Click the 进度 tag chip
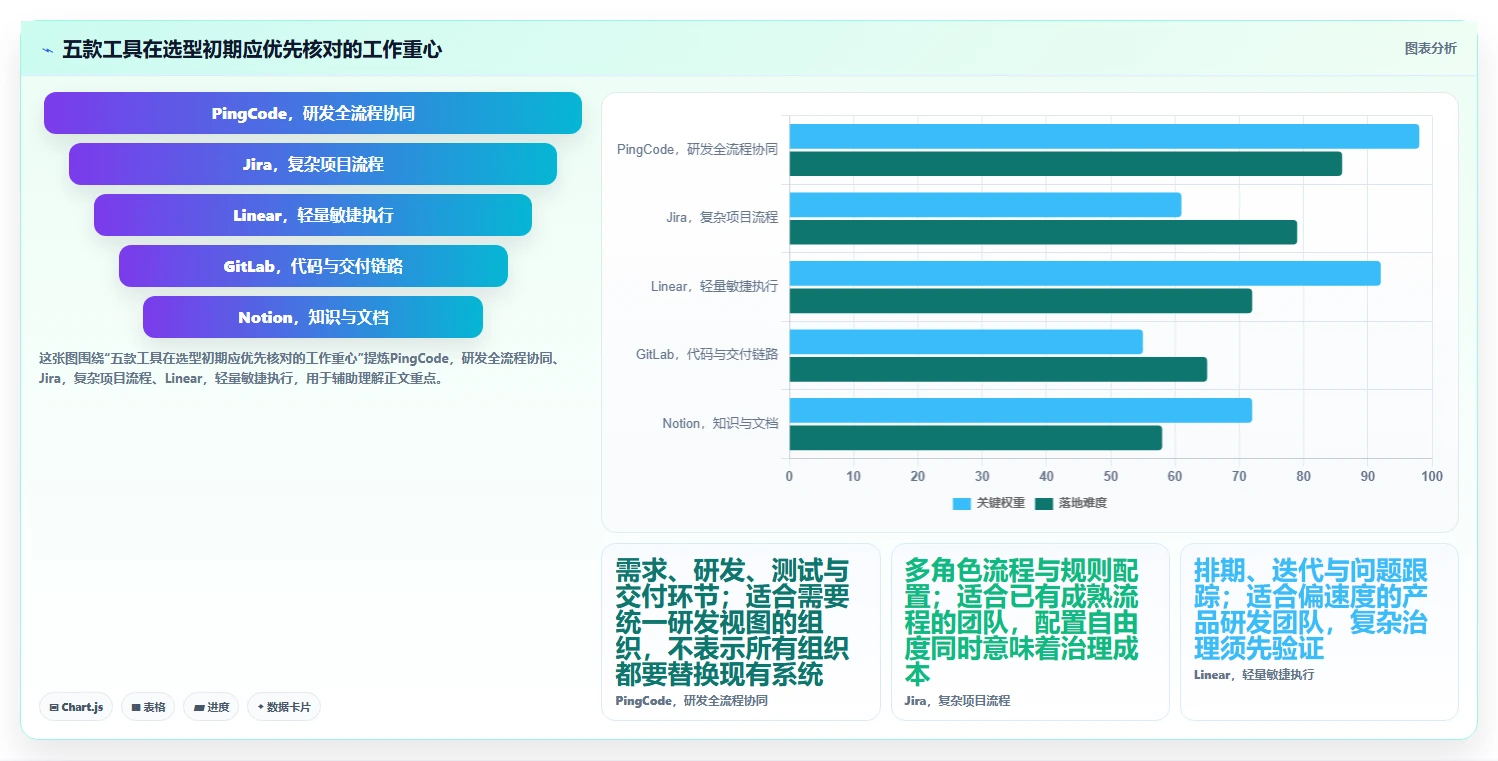 211,707
